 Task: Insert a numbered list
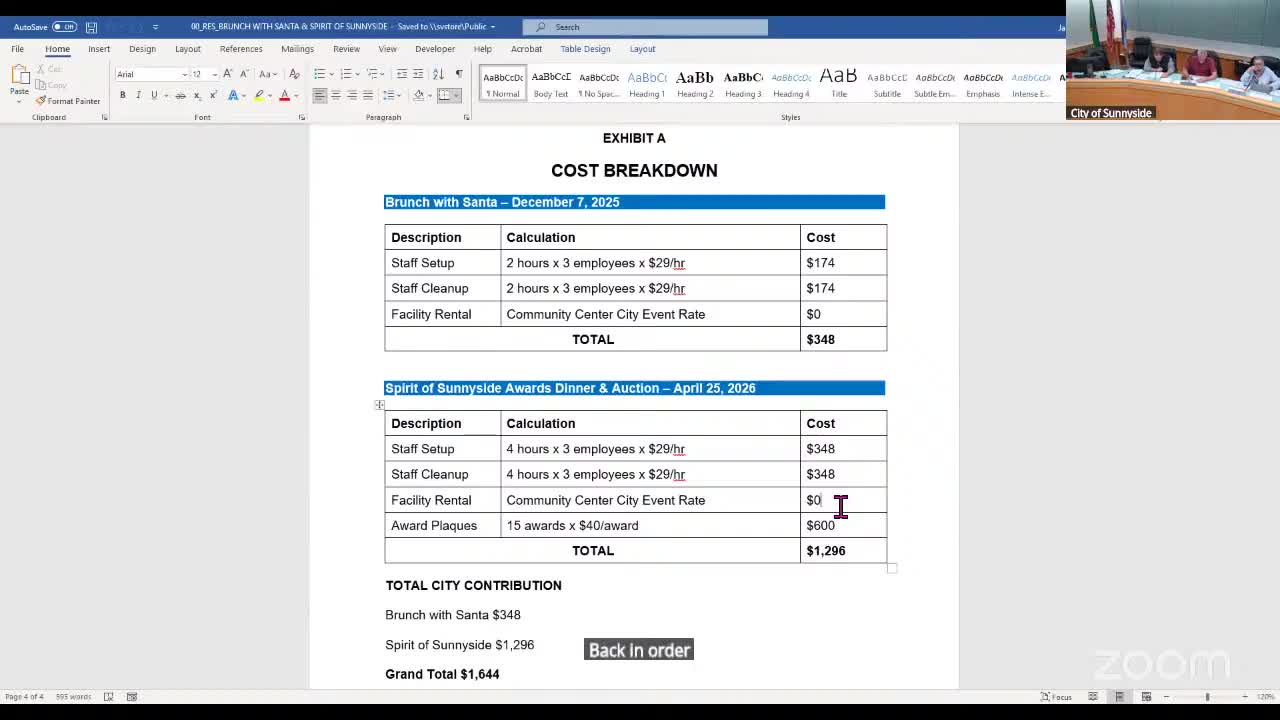345,74
